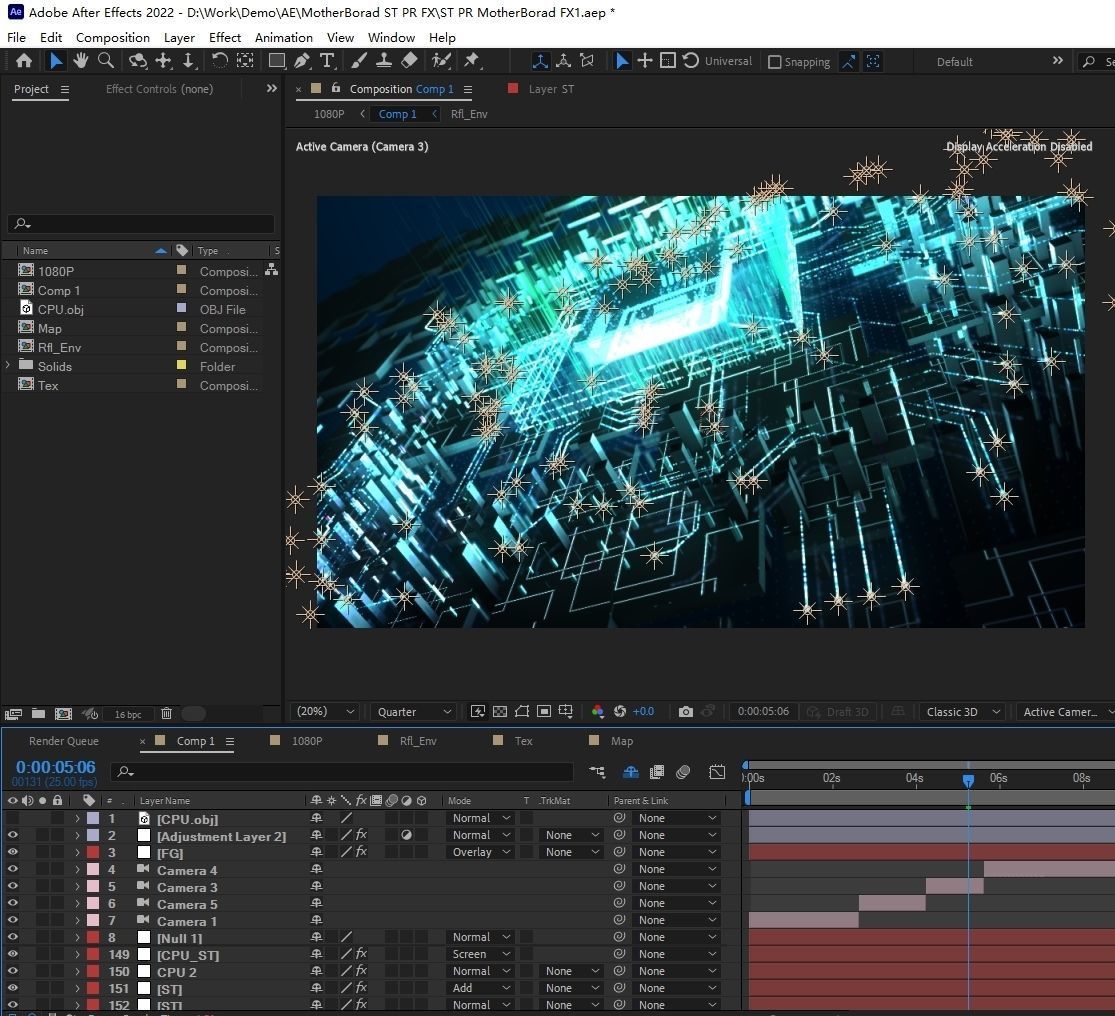1115x1016 pixels.
Task: Select the Horizontal Type tool
Action: click(327, 61)
